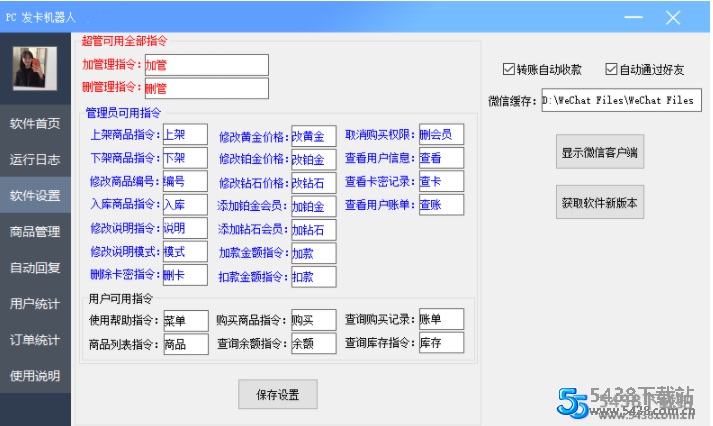
Task: Select the 查询库存指令 input field
Action: click(441, 343)
